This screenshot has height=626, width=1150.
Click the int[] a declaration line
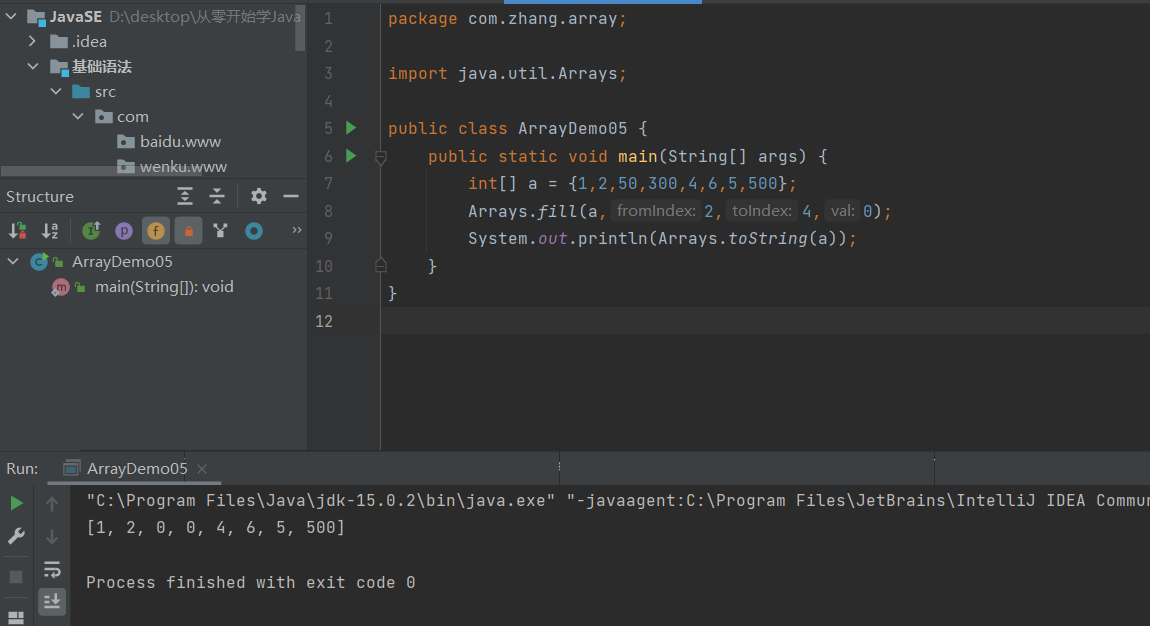point(632,183)
